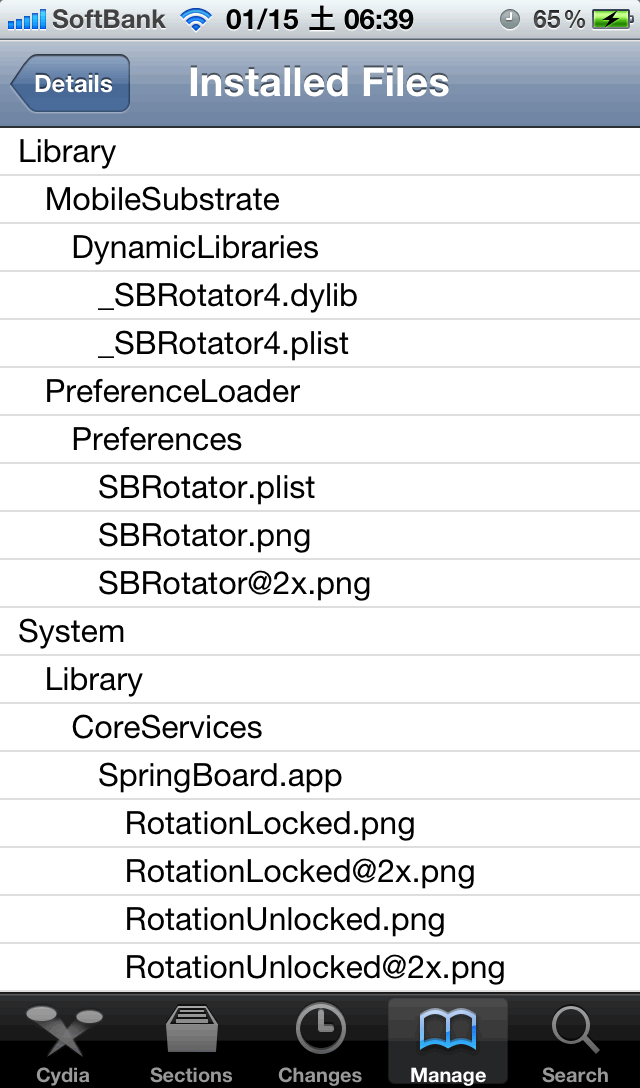Tap the _SBRotator4.dylib file entry
Image resolution: width=640 pixels, height=1088 pixels.
(x=227, y=296)
